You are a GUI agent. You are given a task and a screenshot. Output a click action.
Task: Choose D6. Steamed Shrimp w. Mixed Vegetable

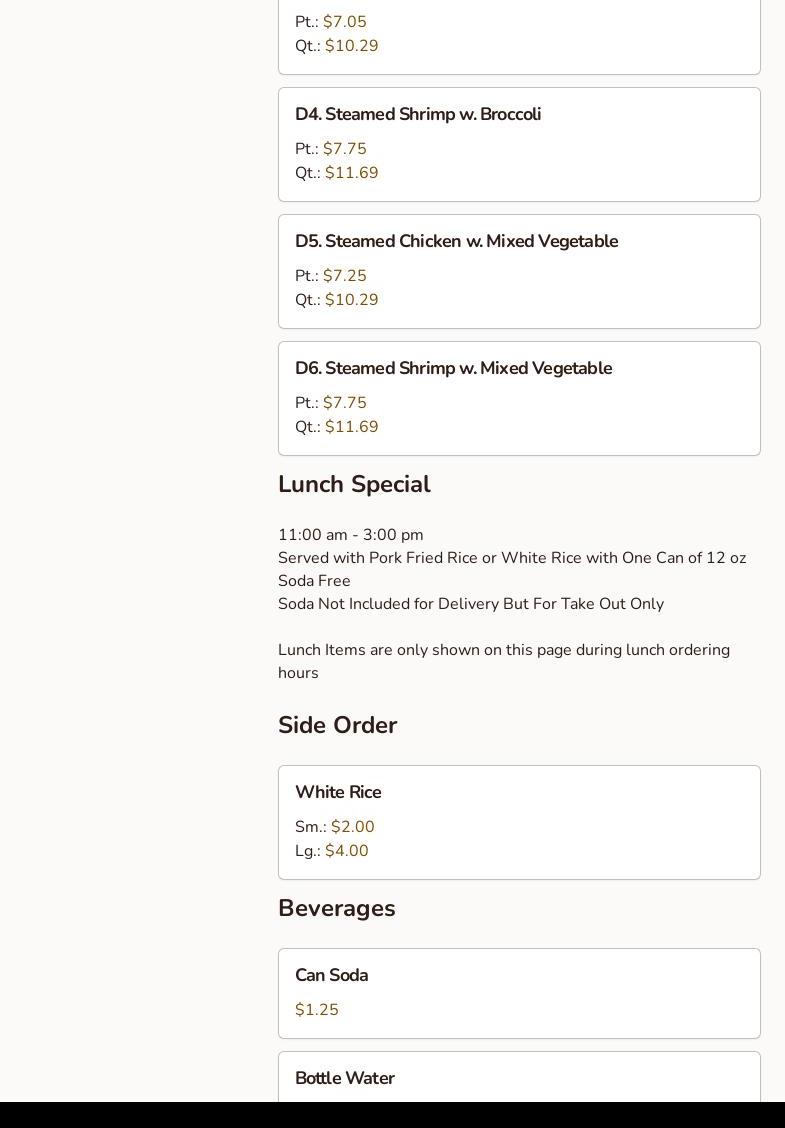[453, 369]
